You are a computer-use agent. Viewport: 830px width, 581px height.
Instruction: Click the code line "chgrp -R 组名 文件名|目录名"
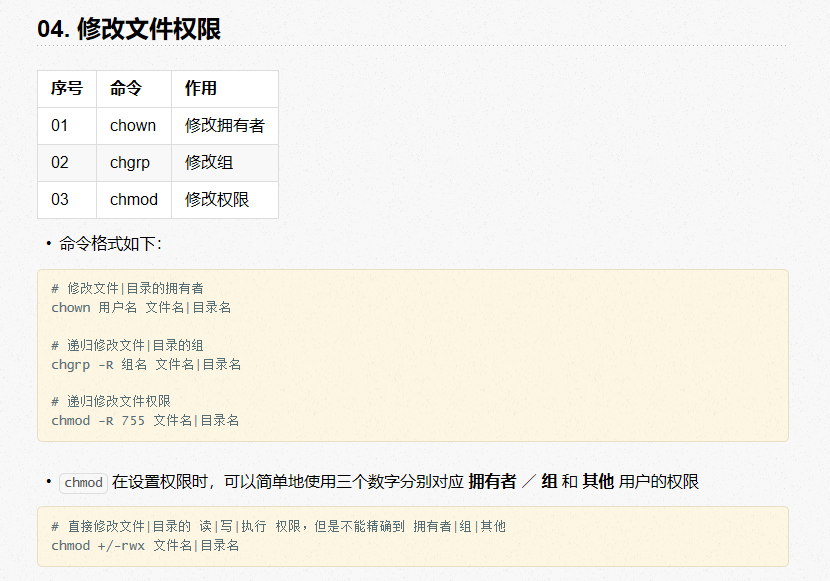pos(146,365)
